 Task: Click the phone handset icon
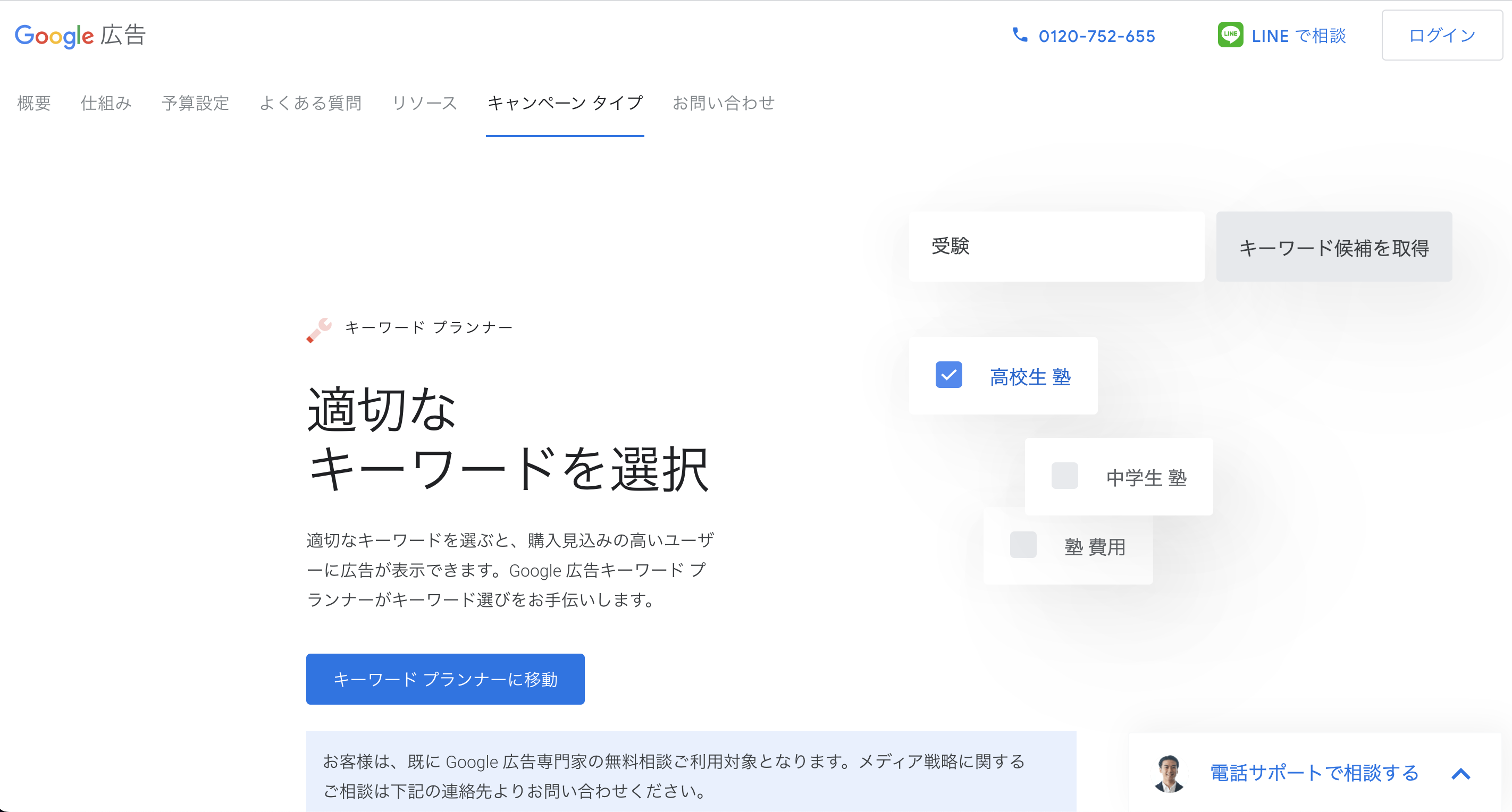(x=1020, y=35)
